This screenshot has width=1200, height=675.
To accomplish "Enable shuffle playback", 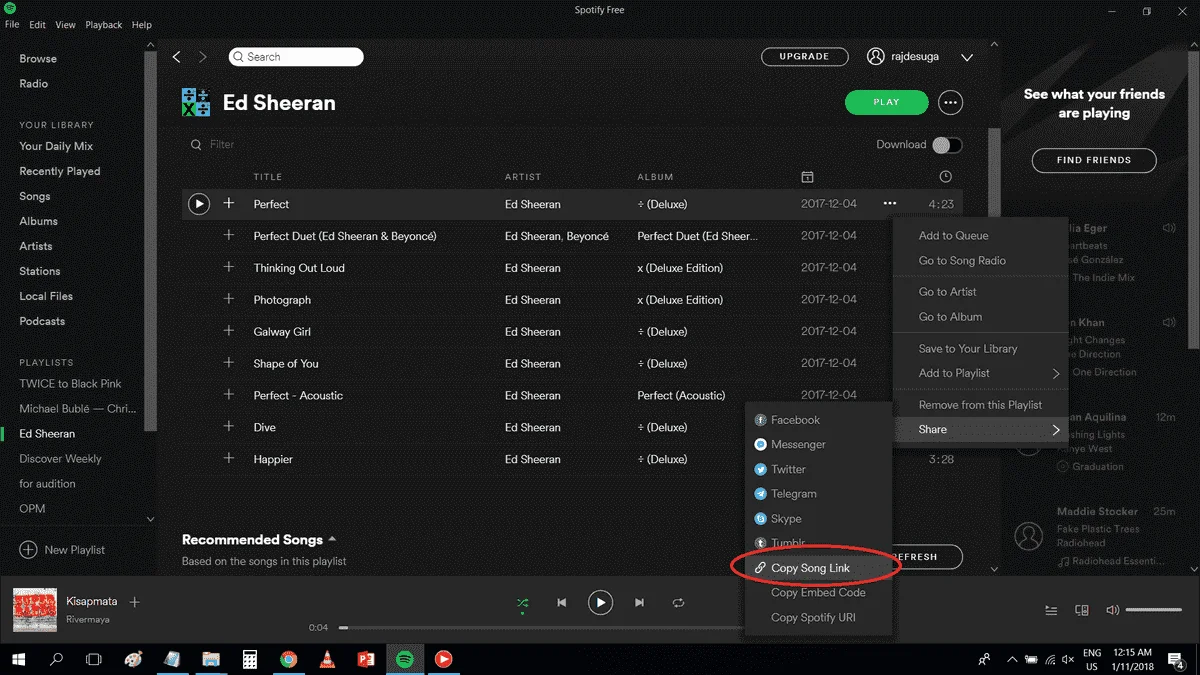I will click(522, 603).
